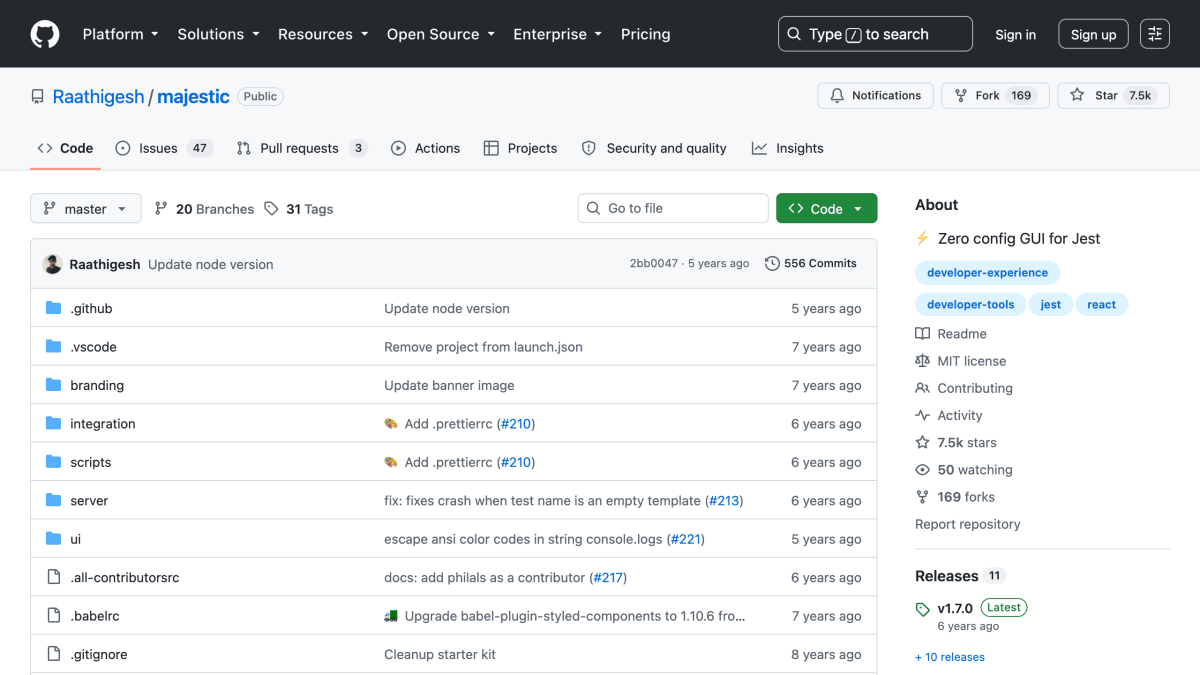This screenshot has height=675, width=1200.
Task: Click the Raathigesh avatar in the commit bar
Action: coord(52,264)
